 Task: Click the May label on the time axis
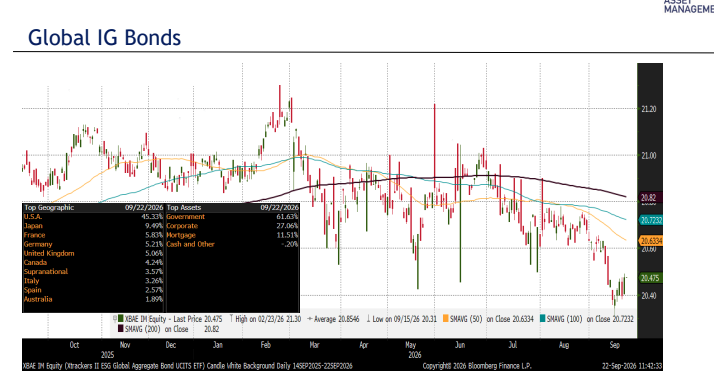(411, 345)
